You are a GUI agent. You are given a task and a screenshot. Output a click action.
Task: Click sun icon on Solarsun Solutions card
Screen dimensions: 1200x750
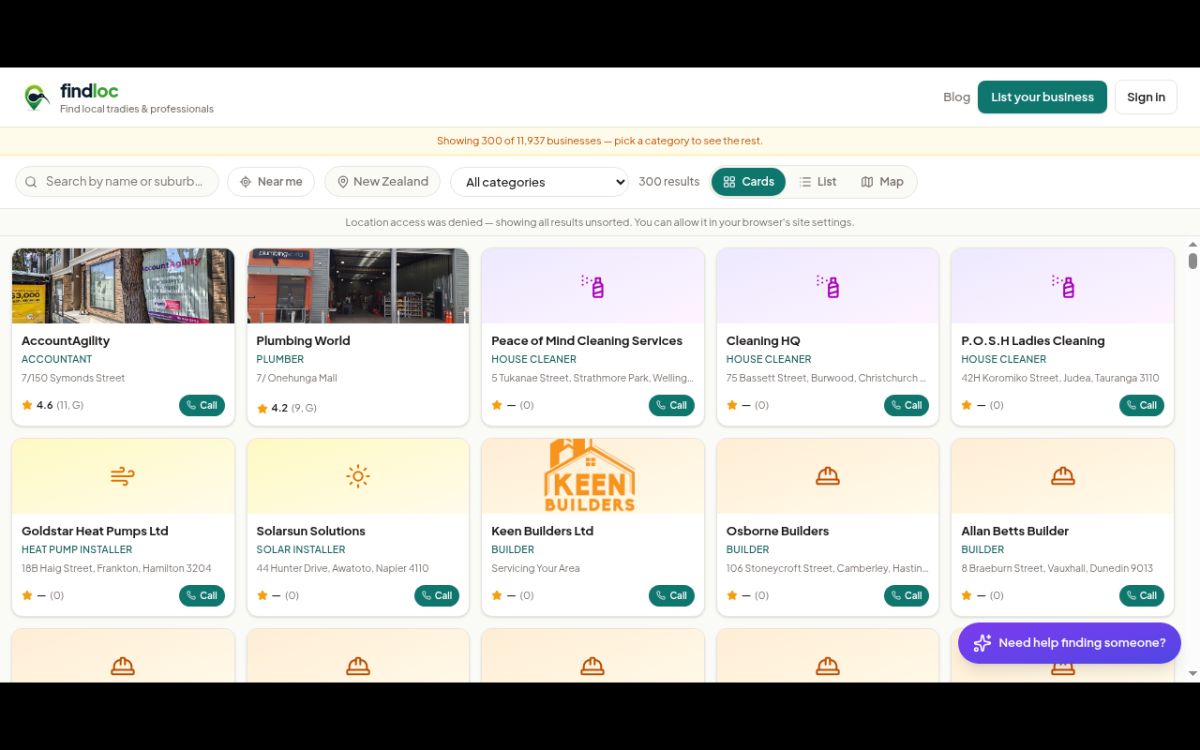coord(358,476)
